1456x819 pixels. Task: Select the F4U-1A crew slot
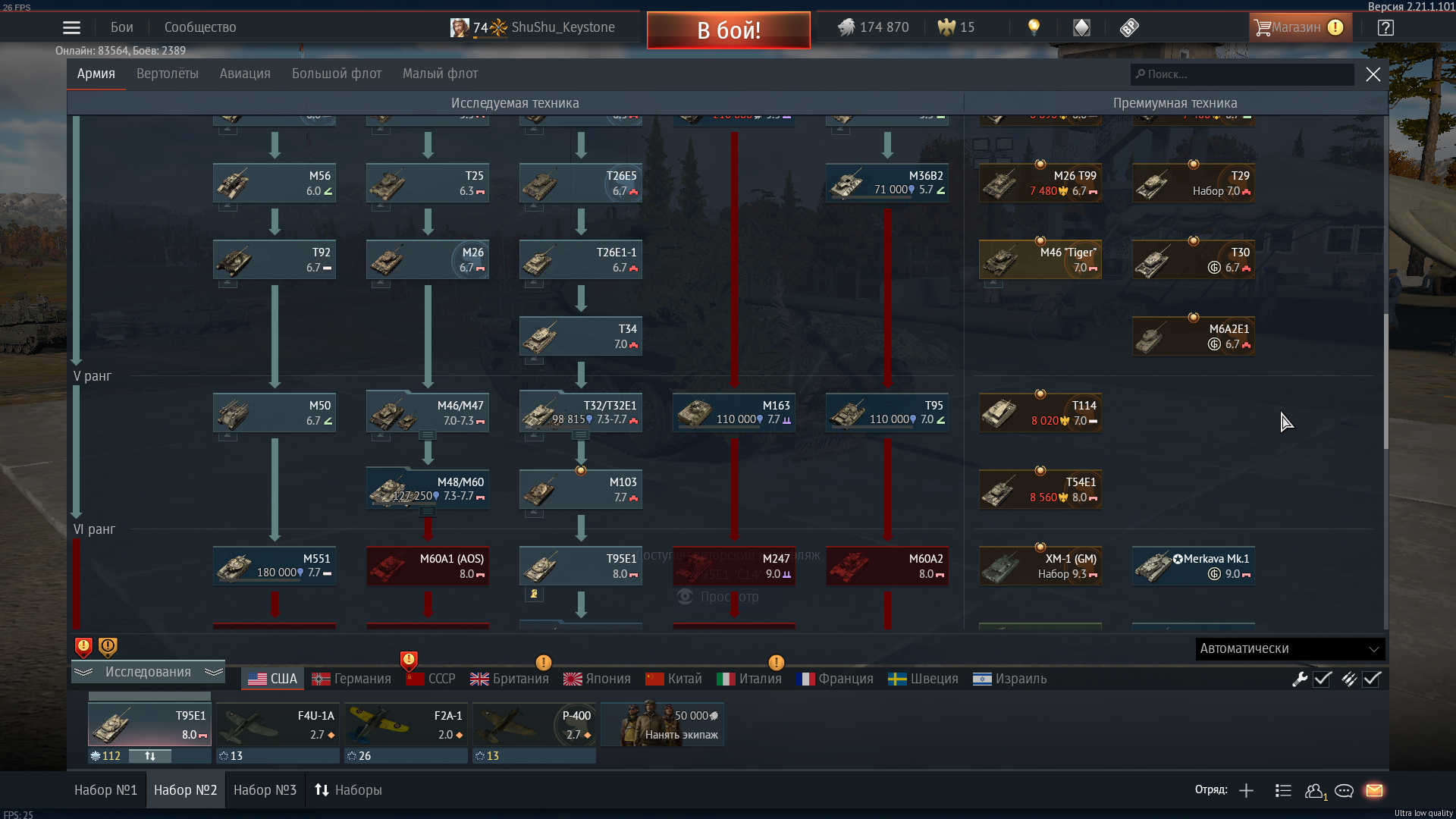tap(278, 725)
